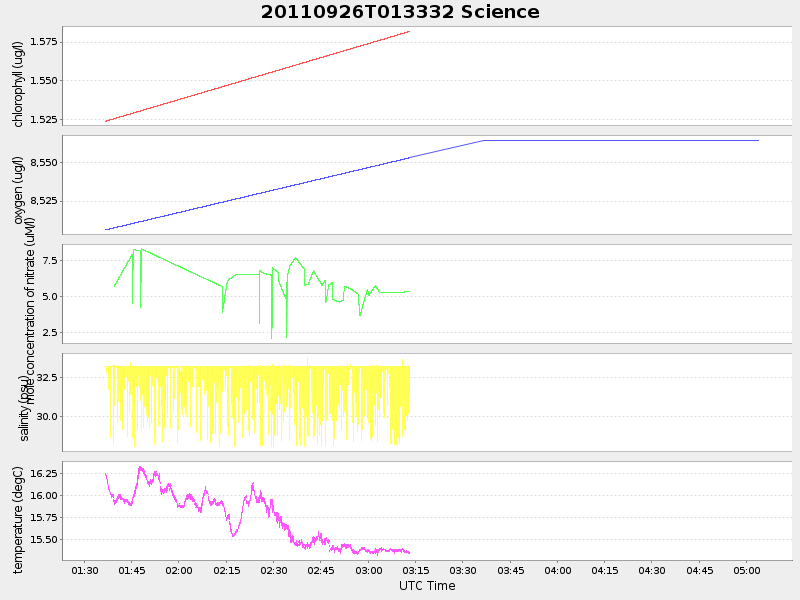Click the 16.00 temperature tick value
The height and width of the screenshot is (600, 800).
tap(44, 495)
